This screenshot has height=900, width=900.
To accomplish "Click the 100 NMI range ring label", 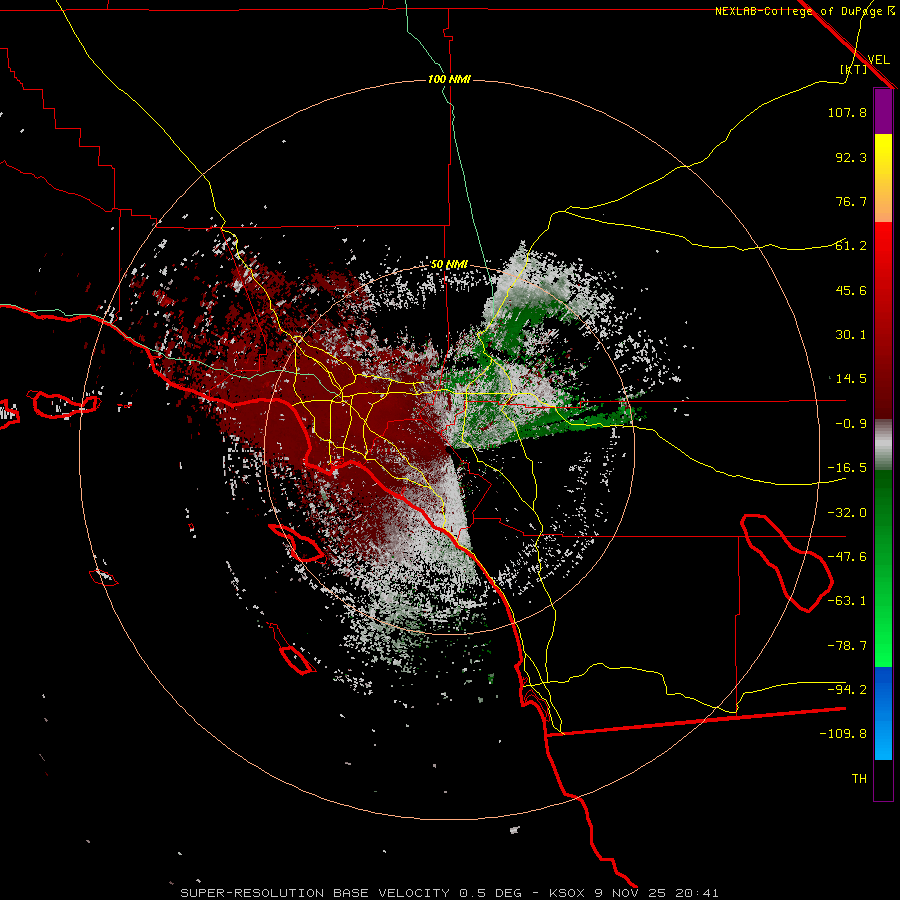I will (x=449, y=79).
